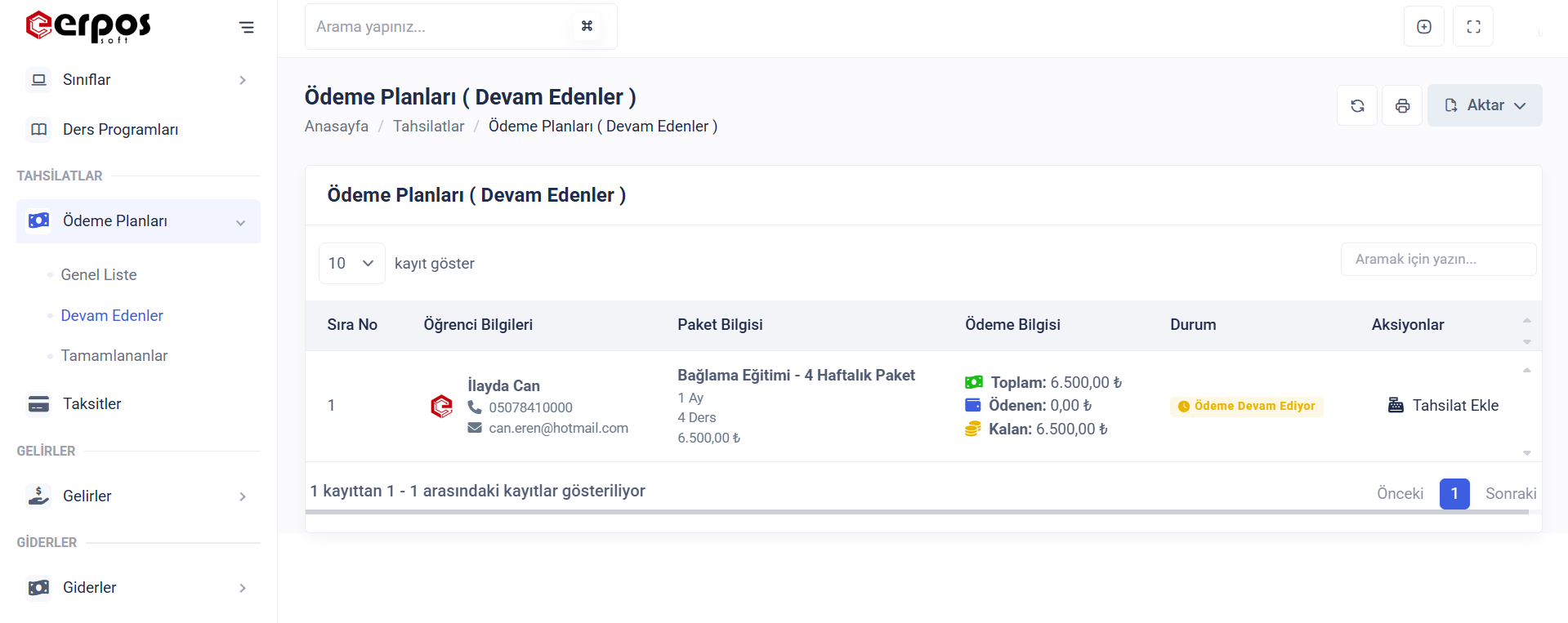Click the Erpos Soft logo
The width and height of the screenshot is (1568, 623).
[88, 26]
